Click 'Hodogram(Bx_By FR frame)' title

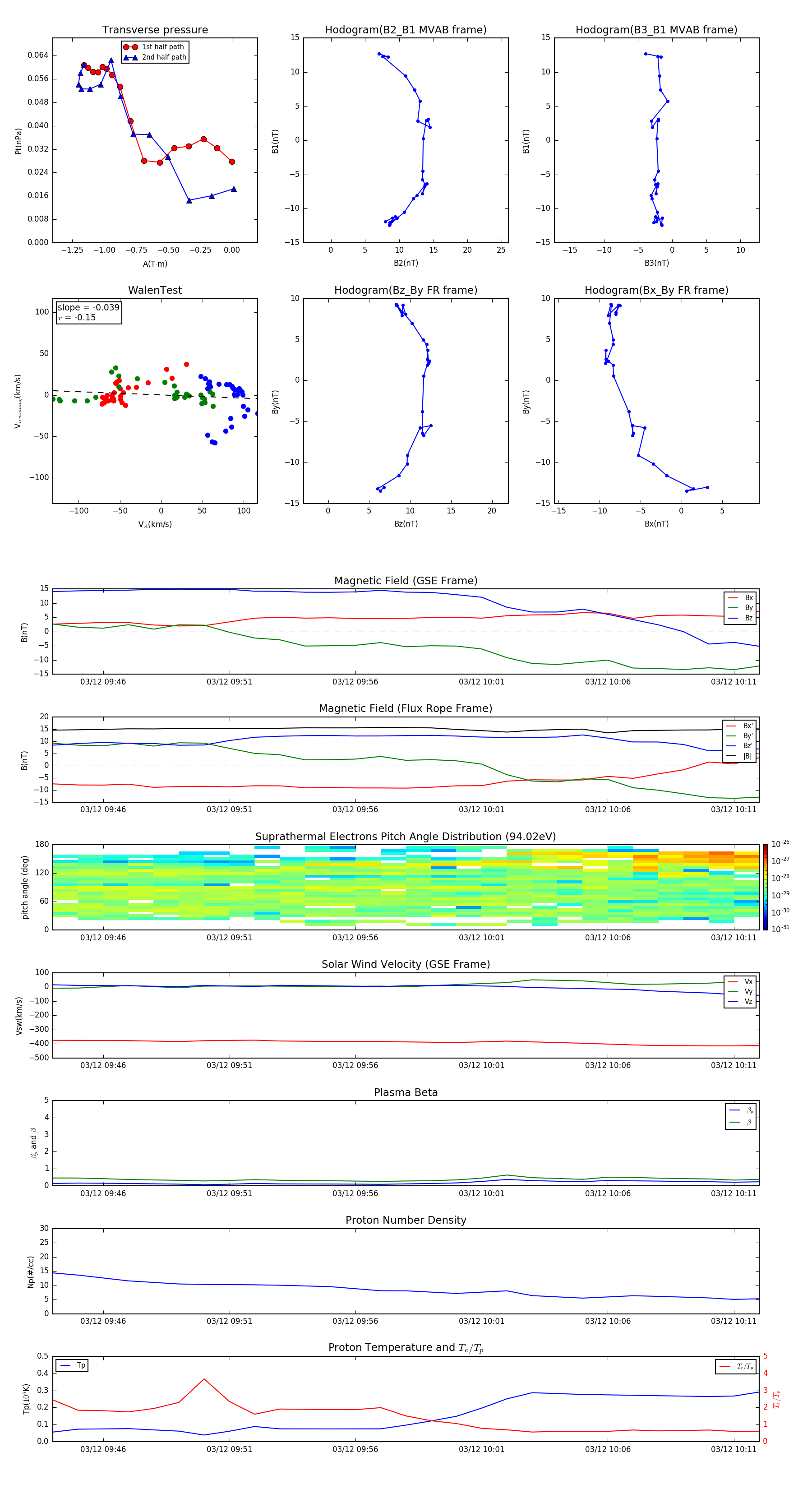click(x=656, y=290)
